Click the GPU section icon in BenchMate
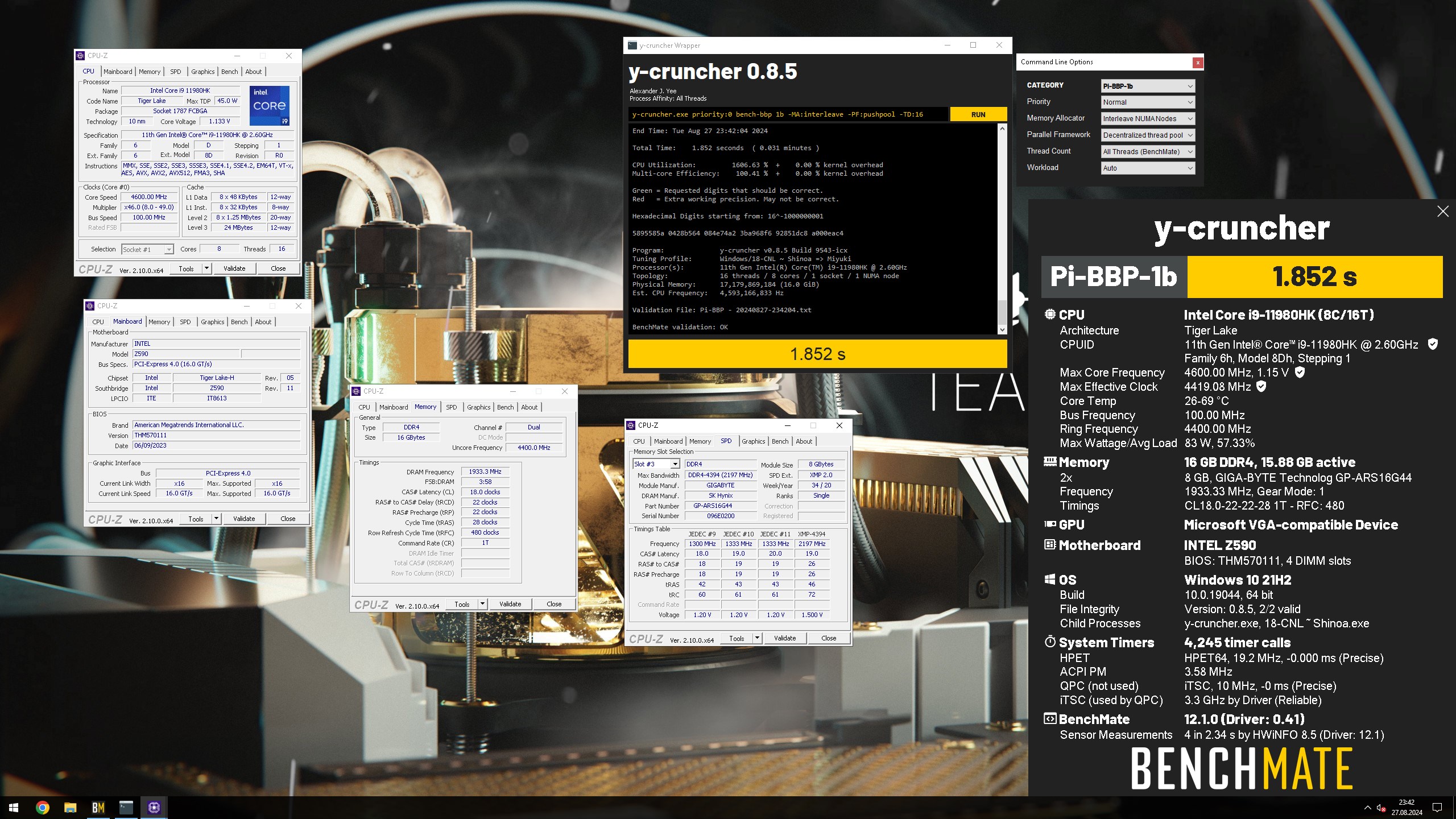This screenshot has width=1456, height=819. [1050, 524]
